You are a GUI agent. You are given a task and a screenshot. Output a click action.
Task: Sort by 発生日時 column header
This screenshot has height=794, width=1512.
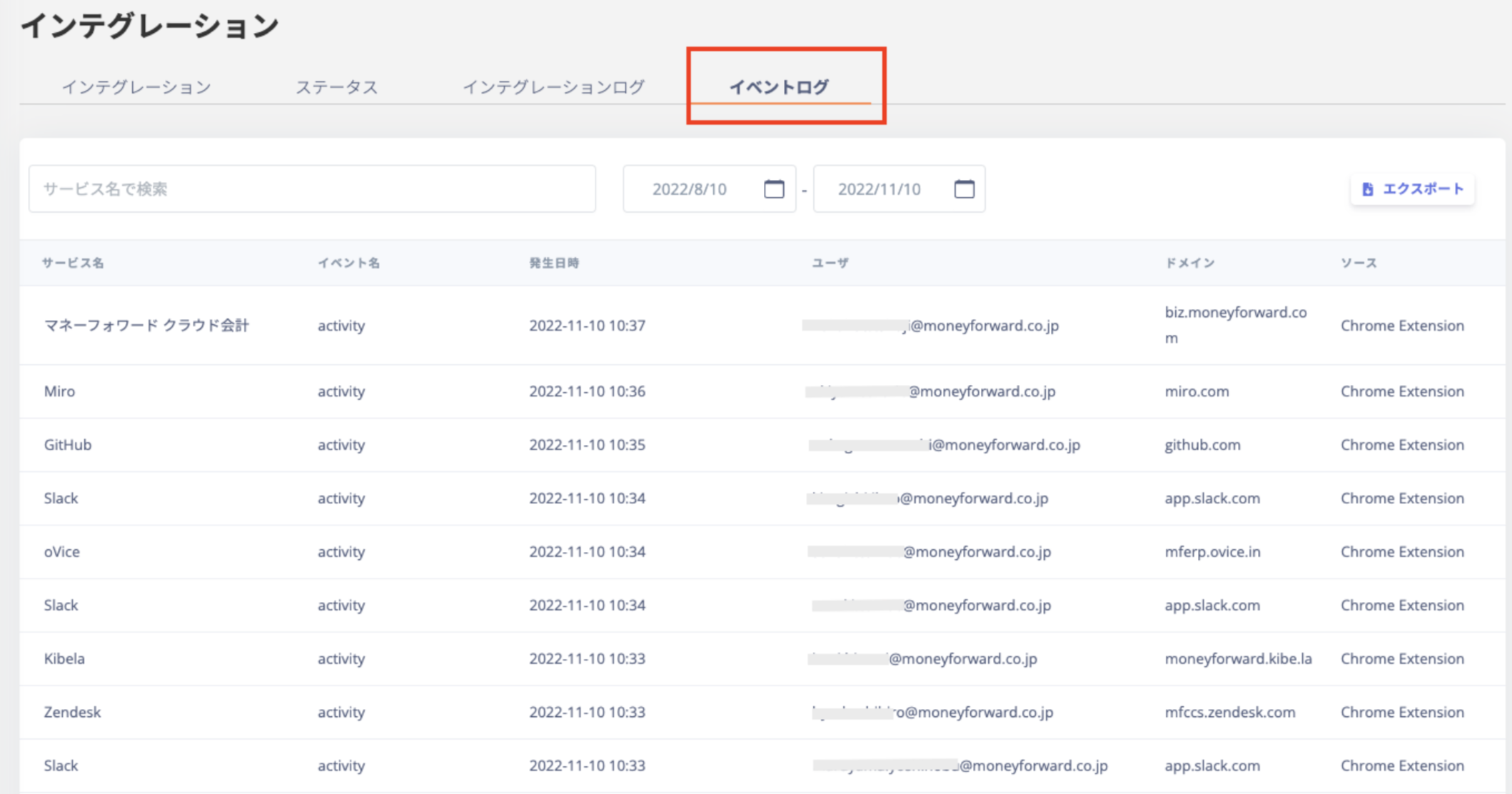[x=554, y=263]
